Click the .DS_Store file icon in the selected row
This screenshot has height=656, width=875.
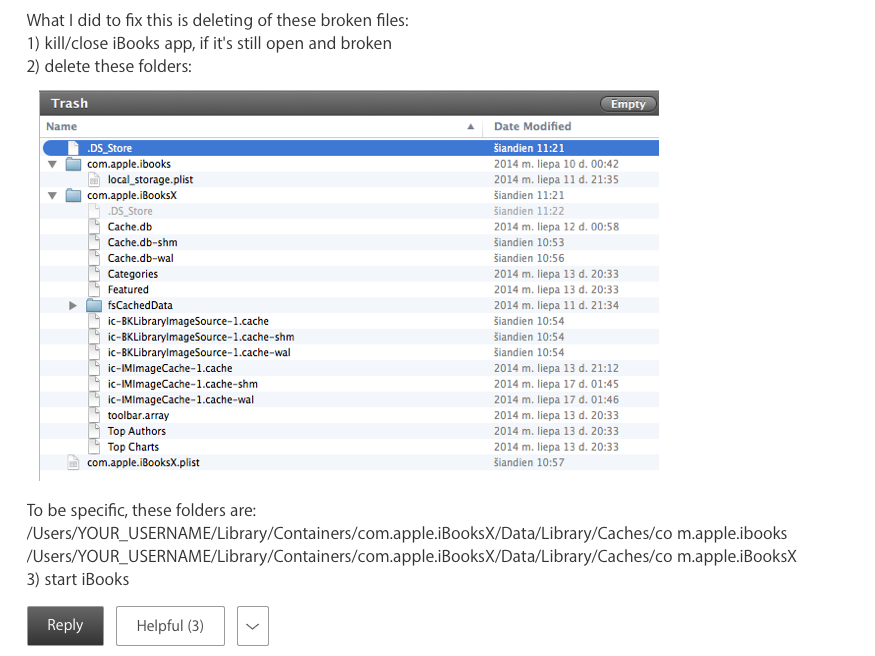(73, 148)
